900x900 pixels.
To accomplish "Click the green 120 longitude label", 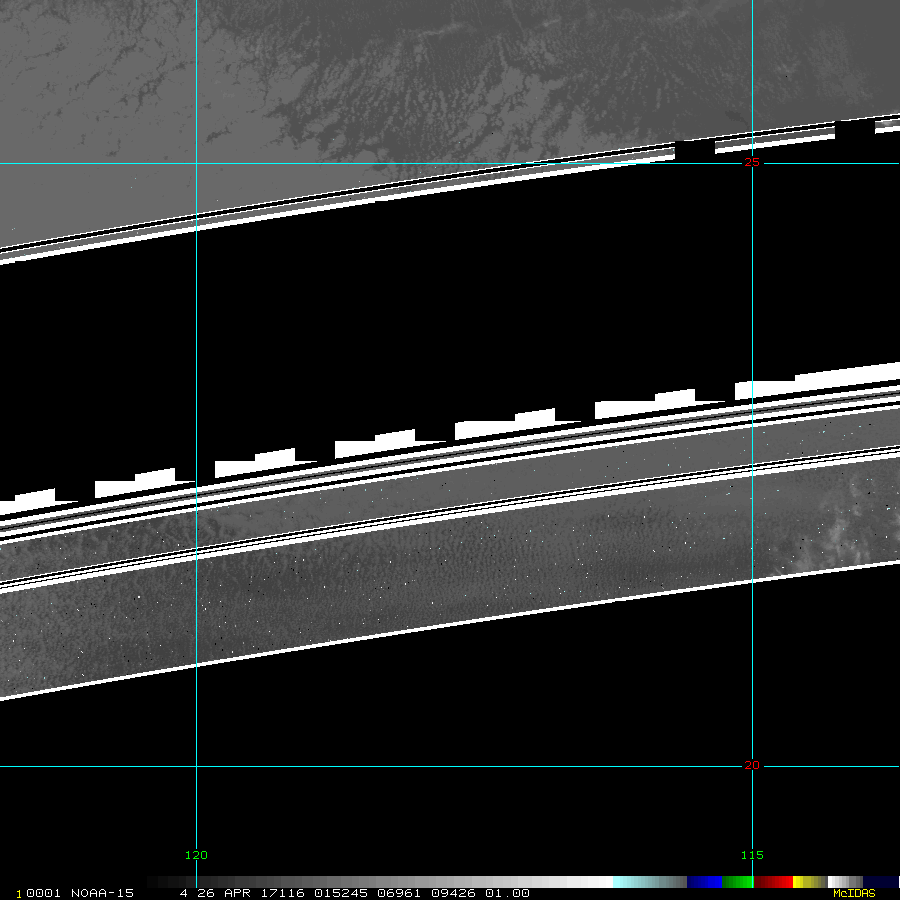I will [x=196, y=855].
